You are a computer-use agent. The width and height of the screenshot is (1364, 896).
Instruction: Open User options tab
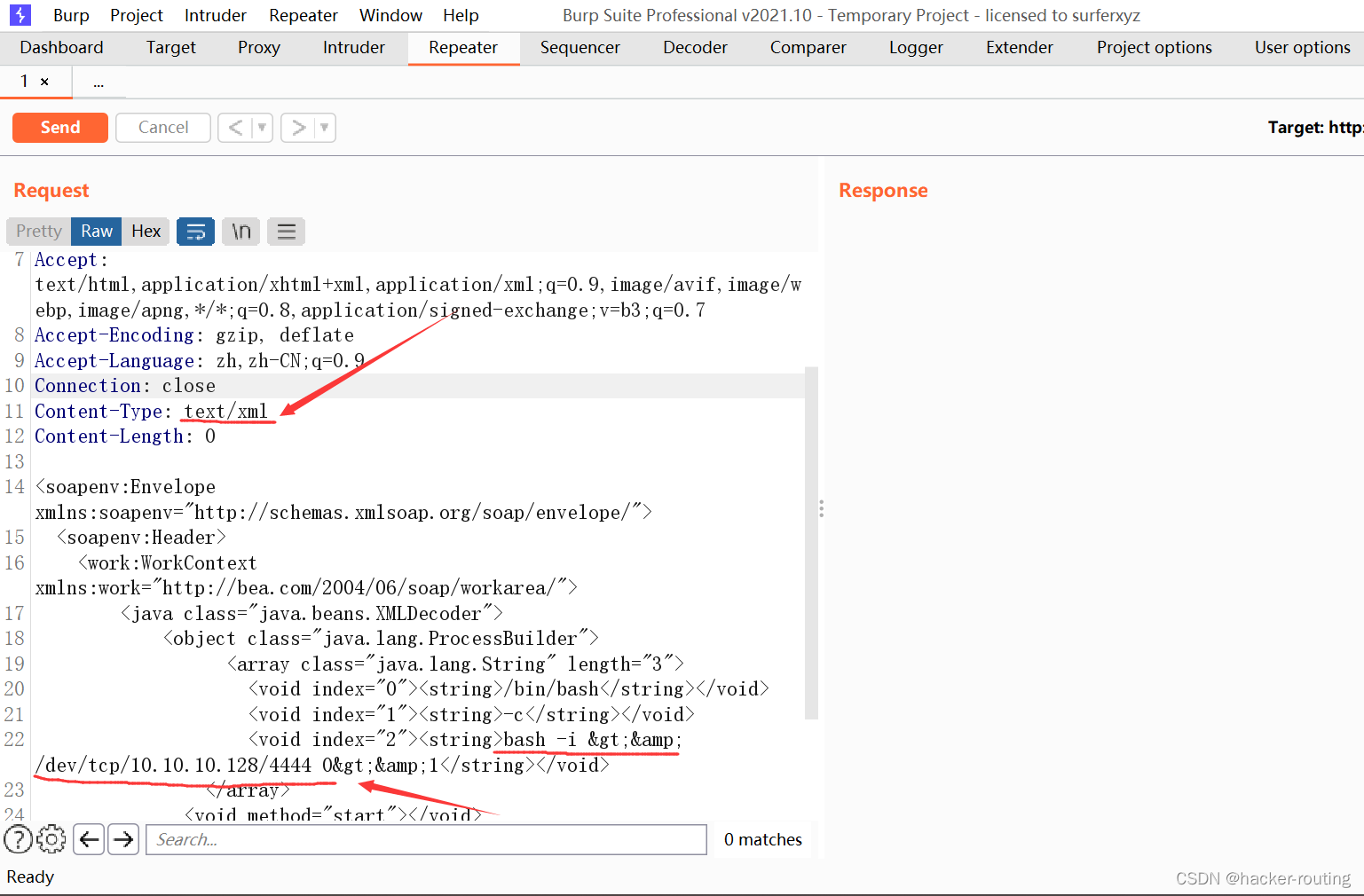[1303, 48]
